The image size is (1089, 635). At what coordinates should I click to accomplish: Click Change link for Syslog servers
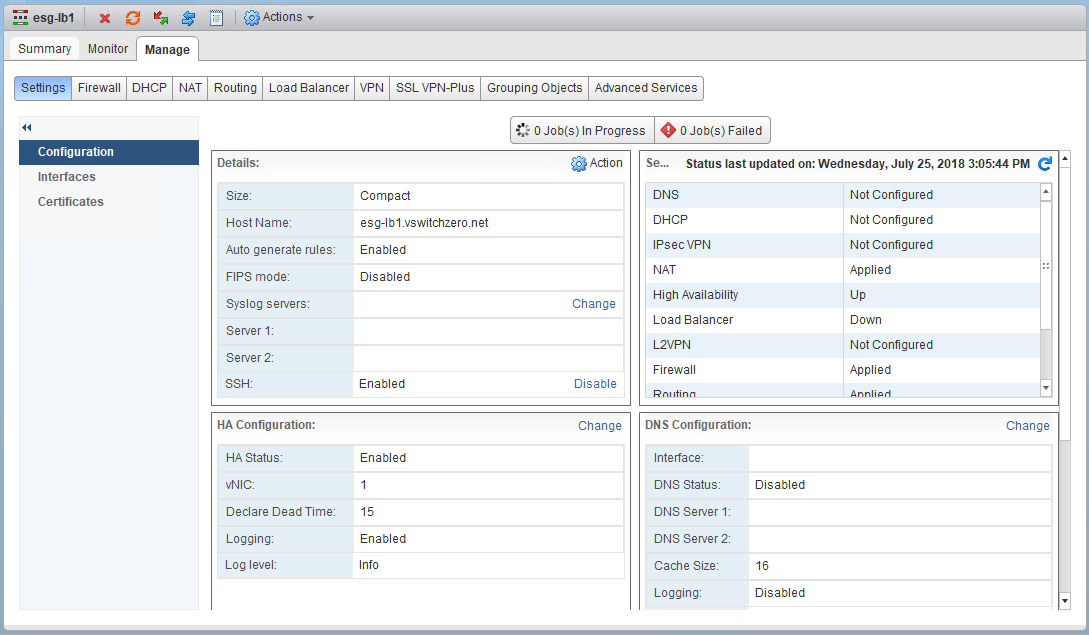(594, 304)
